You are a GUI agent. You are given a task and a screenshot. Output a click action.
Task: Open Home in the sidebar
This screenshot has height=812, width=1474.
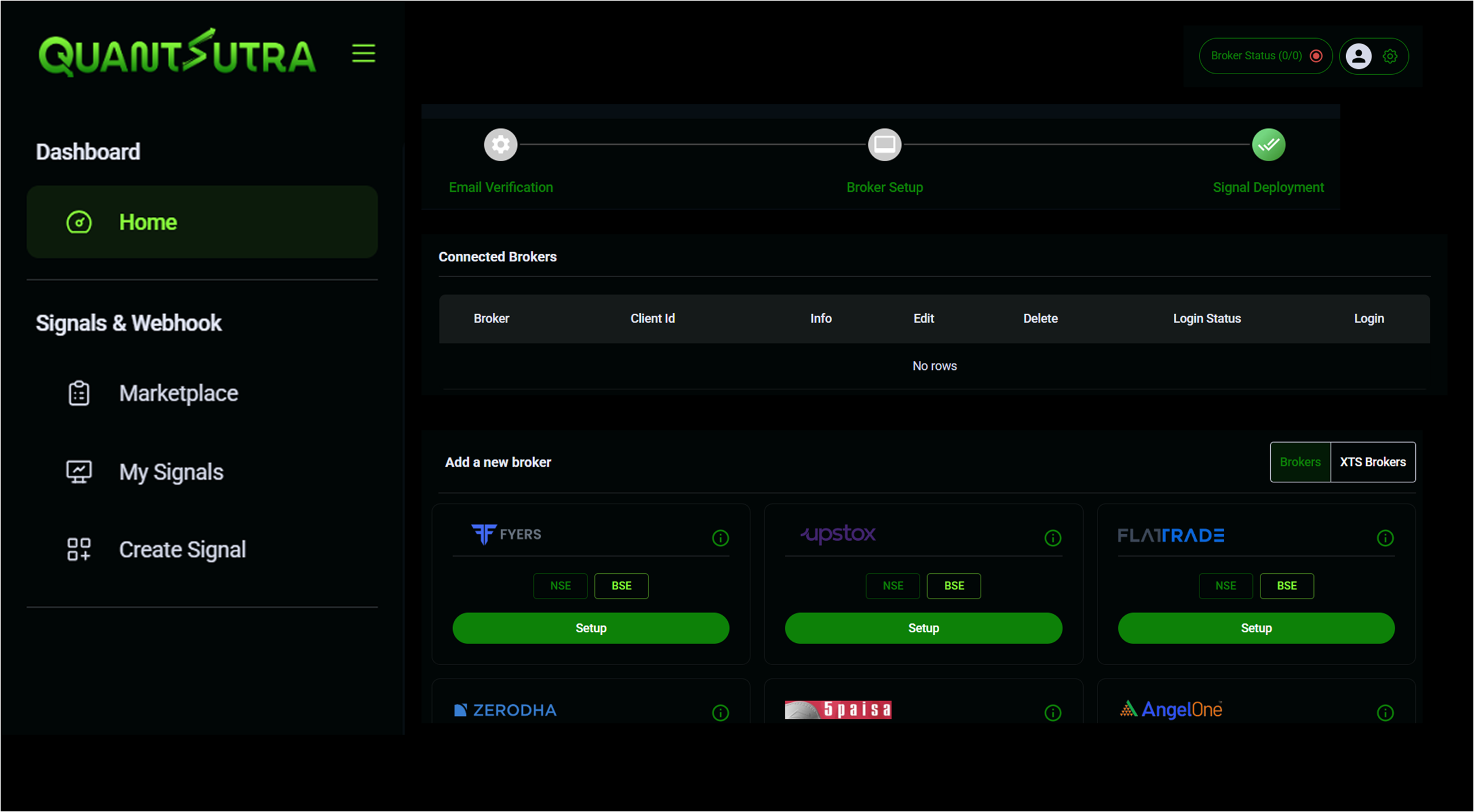202,222
